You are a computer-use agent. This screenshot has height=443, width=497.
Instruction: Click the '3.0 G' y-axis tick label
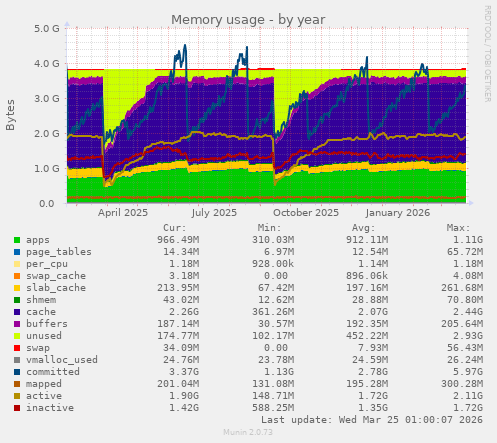tap(47, 98)
